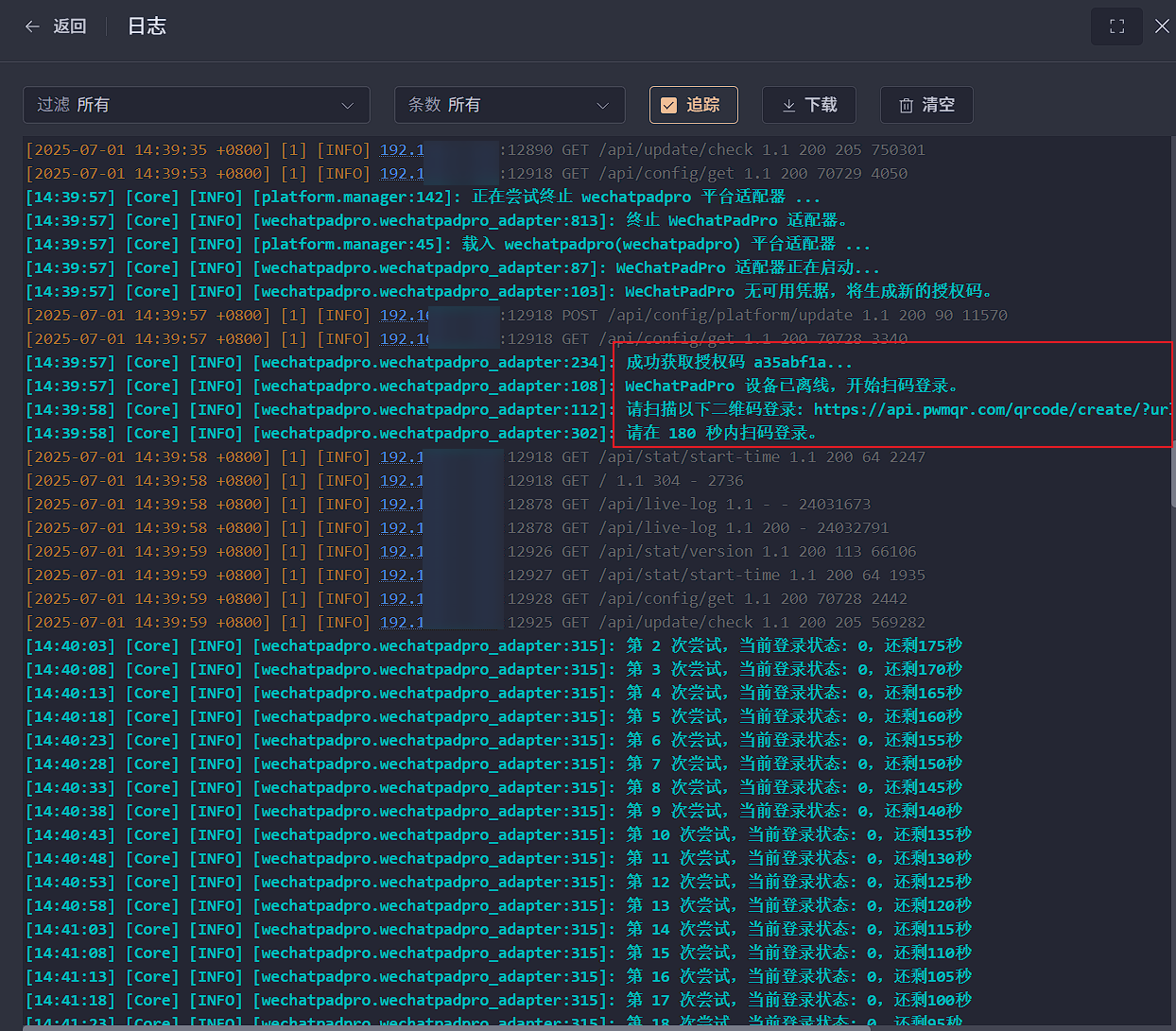Select the log line 请在 180 秒内扫码登录
Image resolution: width=1176 pixels, height=1031 pixels.
pyautogui.click(x=422, y=434)
